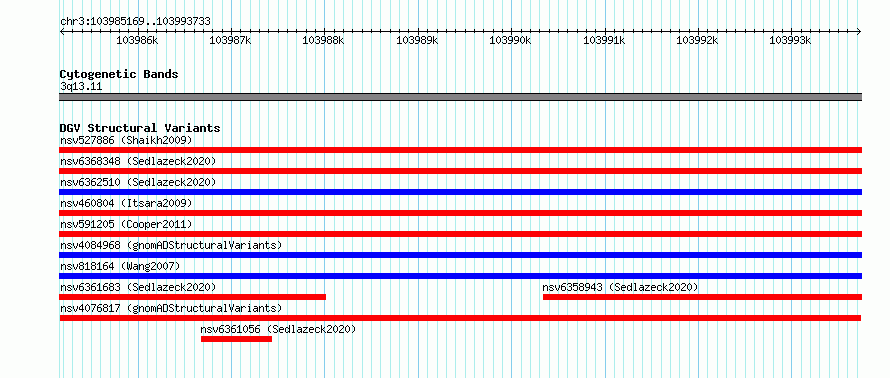
Task: Click the nsv818164 (Wang2007) label
Action: pos(120,266)
